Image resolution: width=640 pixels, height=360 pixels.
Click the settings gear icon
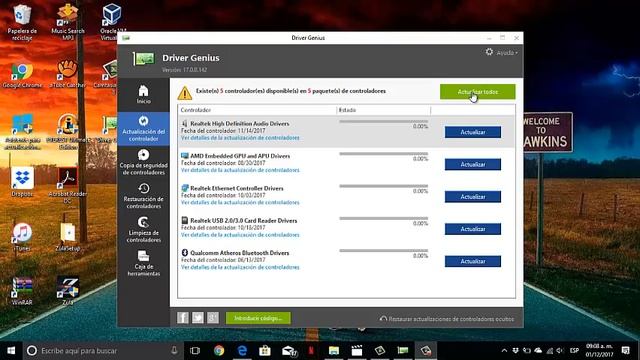(489, 52)
